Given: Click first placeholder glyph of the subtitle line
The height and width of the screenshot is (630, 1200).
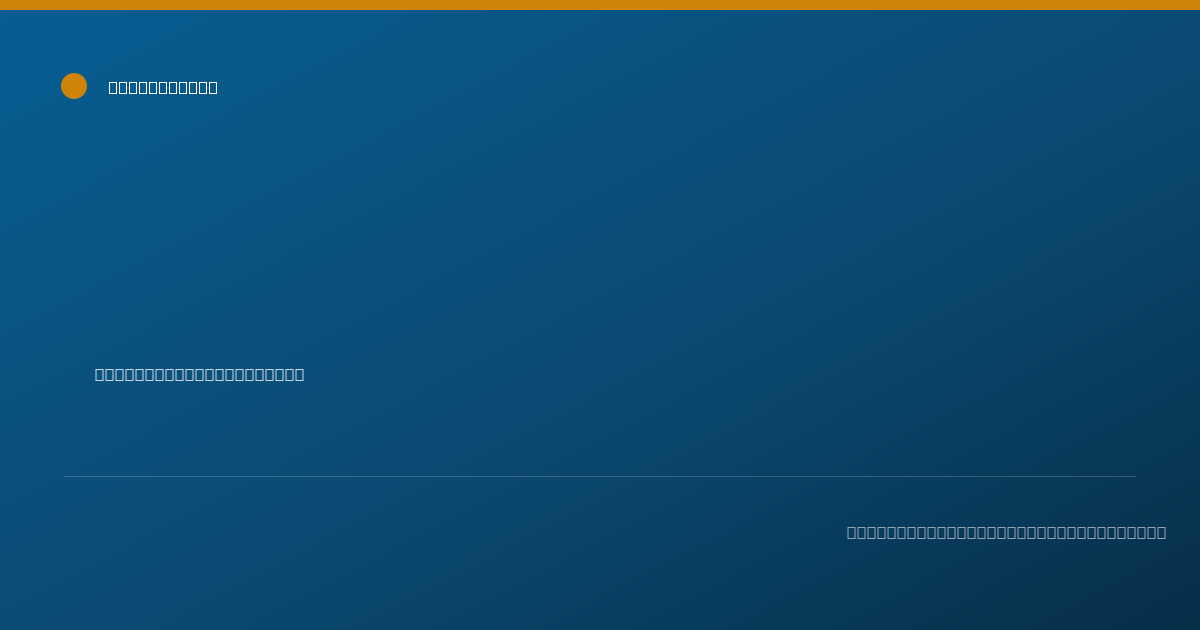Looking at the screenshot, I should (x=101, y=374).
